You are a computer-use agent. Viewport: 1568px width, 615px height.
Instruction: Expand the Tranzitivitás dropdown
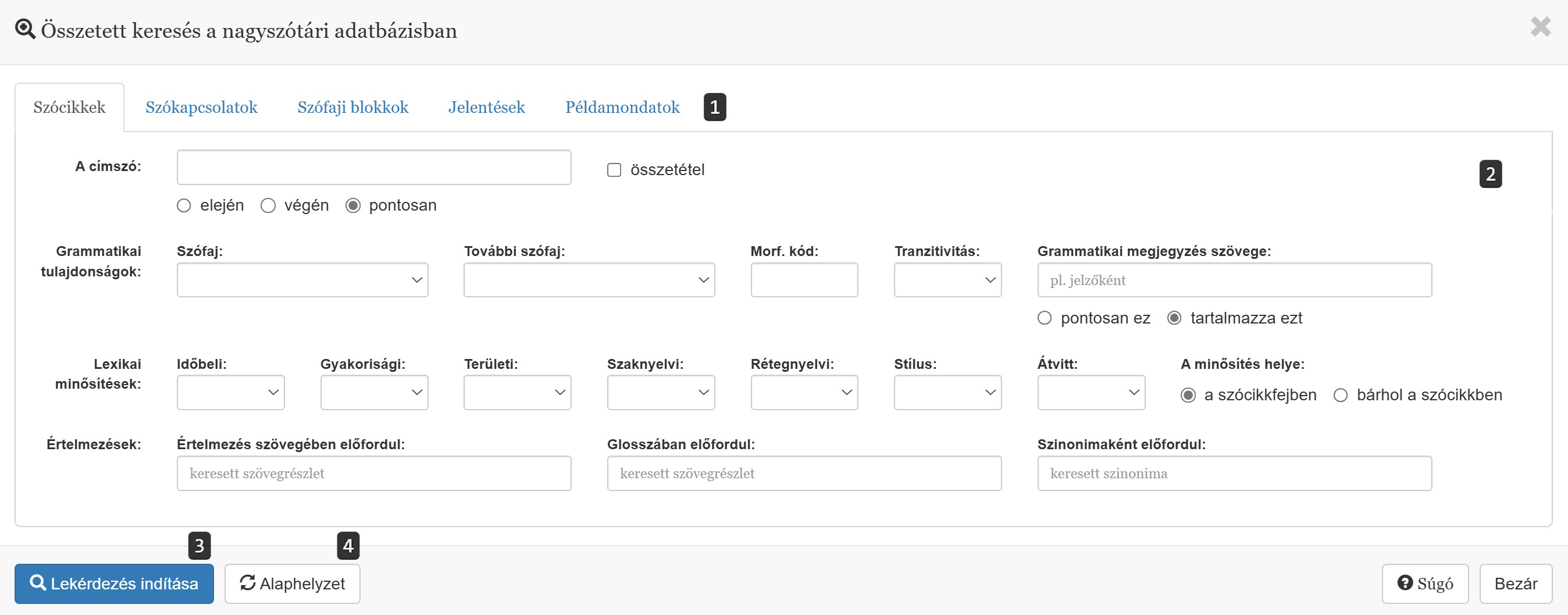pos(947,280)
